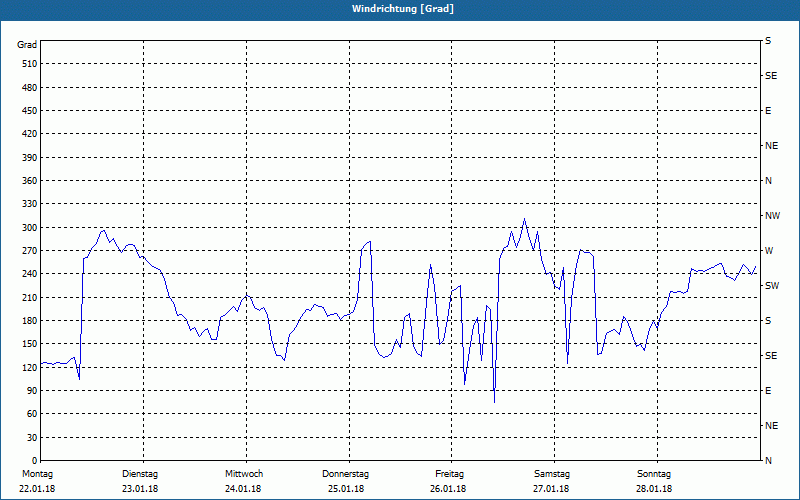Select the 360 degree axis label
800x500 pixels.
pyautogui.click(x=30, y=181)
